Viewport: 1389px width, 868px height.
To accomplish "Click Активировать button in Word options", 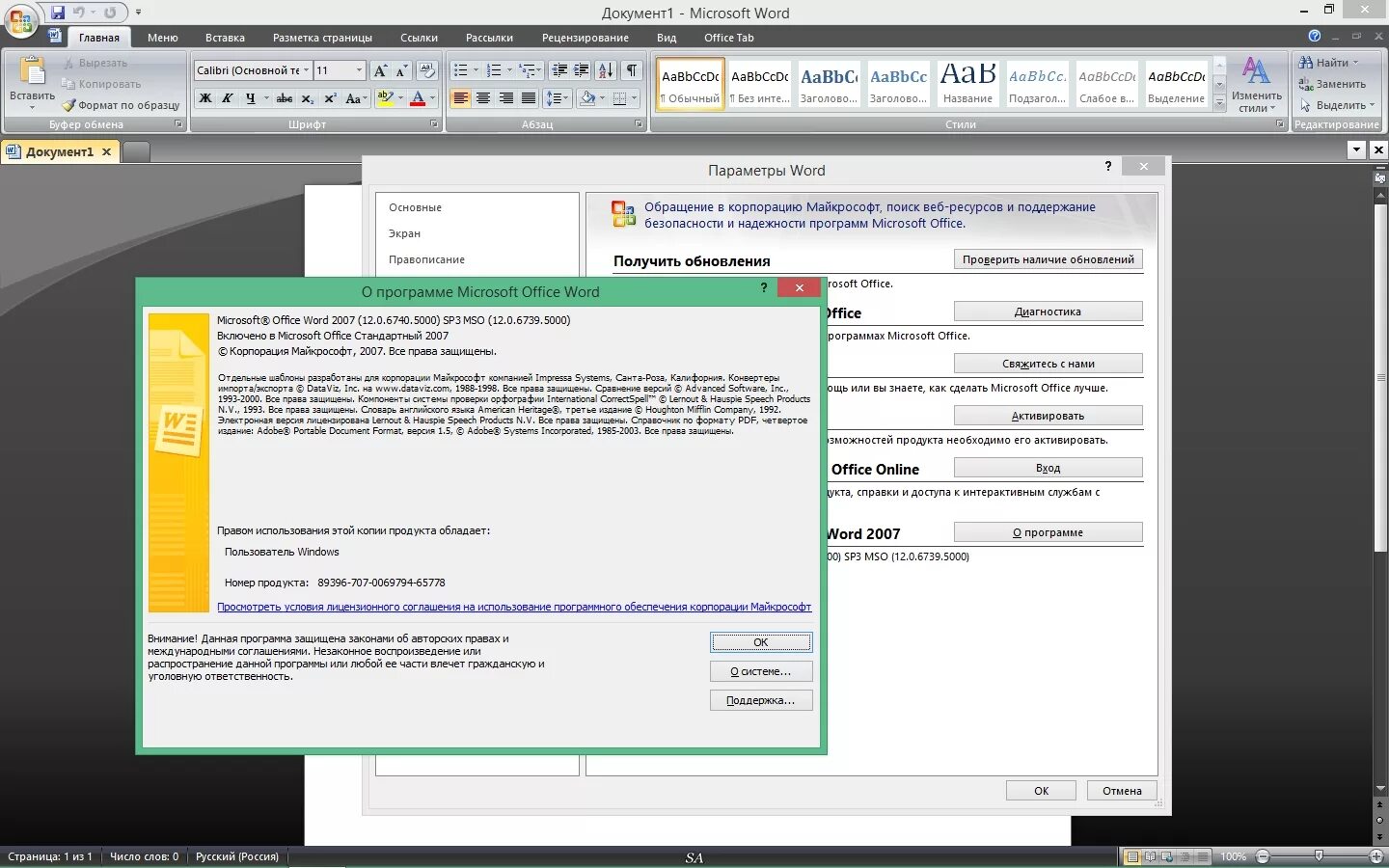I will pos(1049,416).
